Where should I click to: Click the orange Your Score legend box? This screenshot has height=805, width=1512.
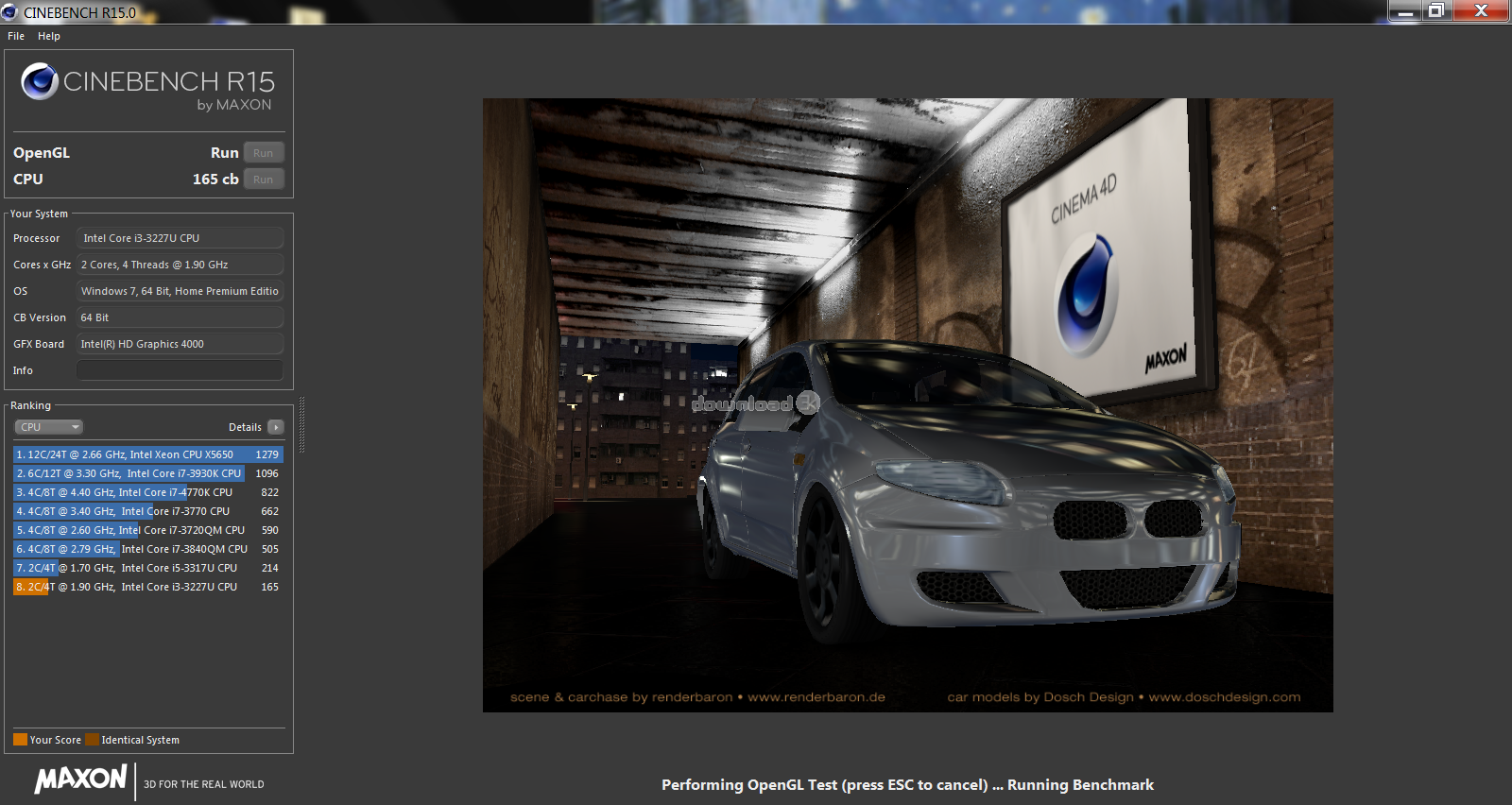(x=20, y=740)
